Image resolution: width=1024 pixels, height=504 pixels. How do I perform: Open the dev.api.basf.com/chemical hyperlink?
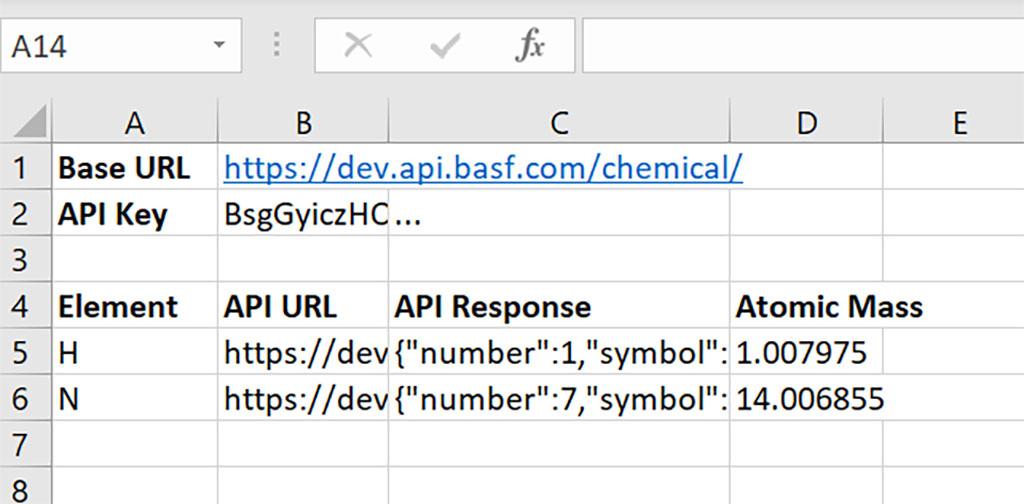[x=483, y=168]
